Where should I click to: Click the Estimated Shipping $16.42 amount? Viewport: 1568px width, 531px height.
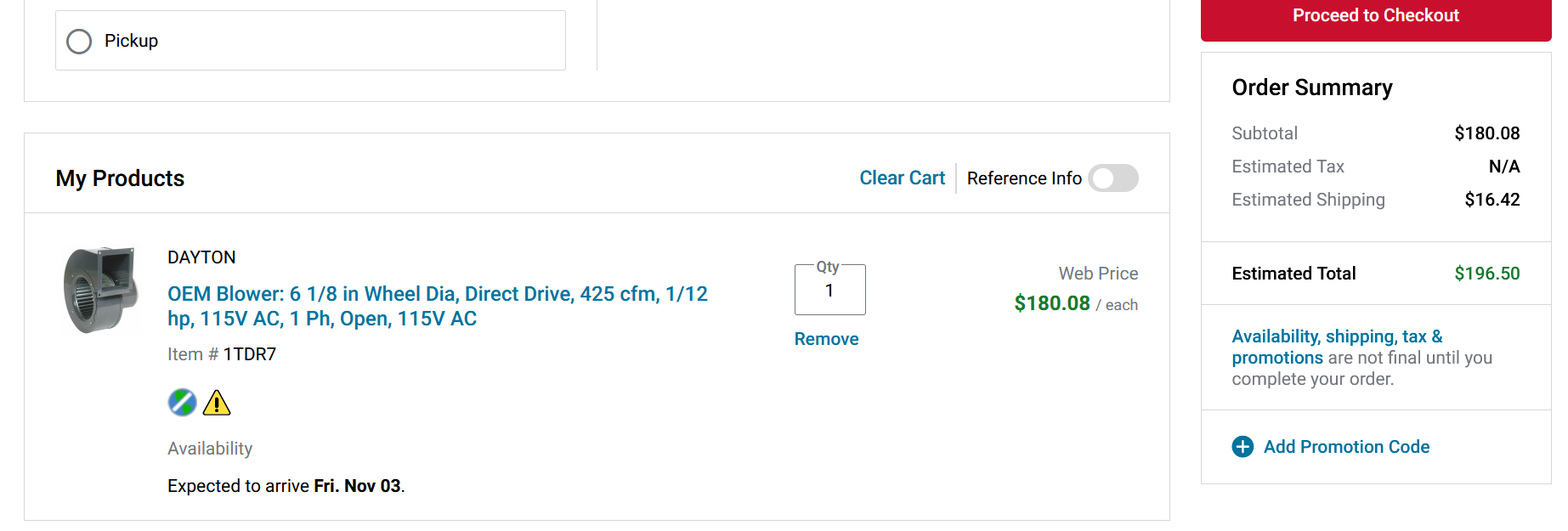click(1492, 200)
